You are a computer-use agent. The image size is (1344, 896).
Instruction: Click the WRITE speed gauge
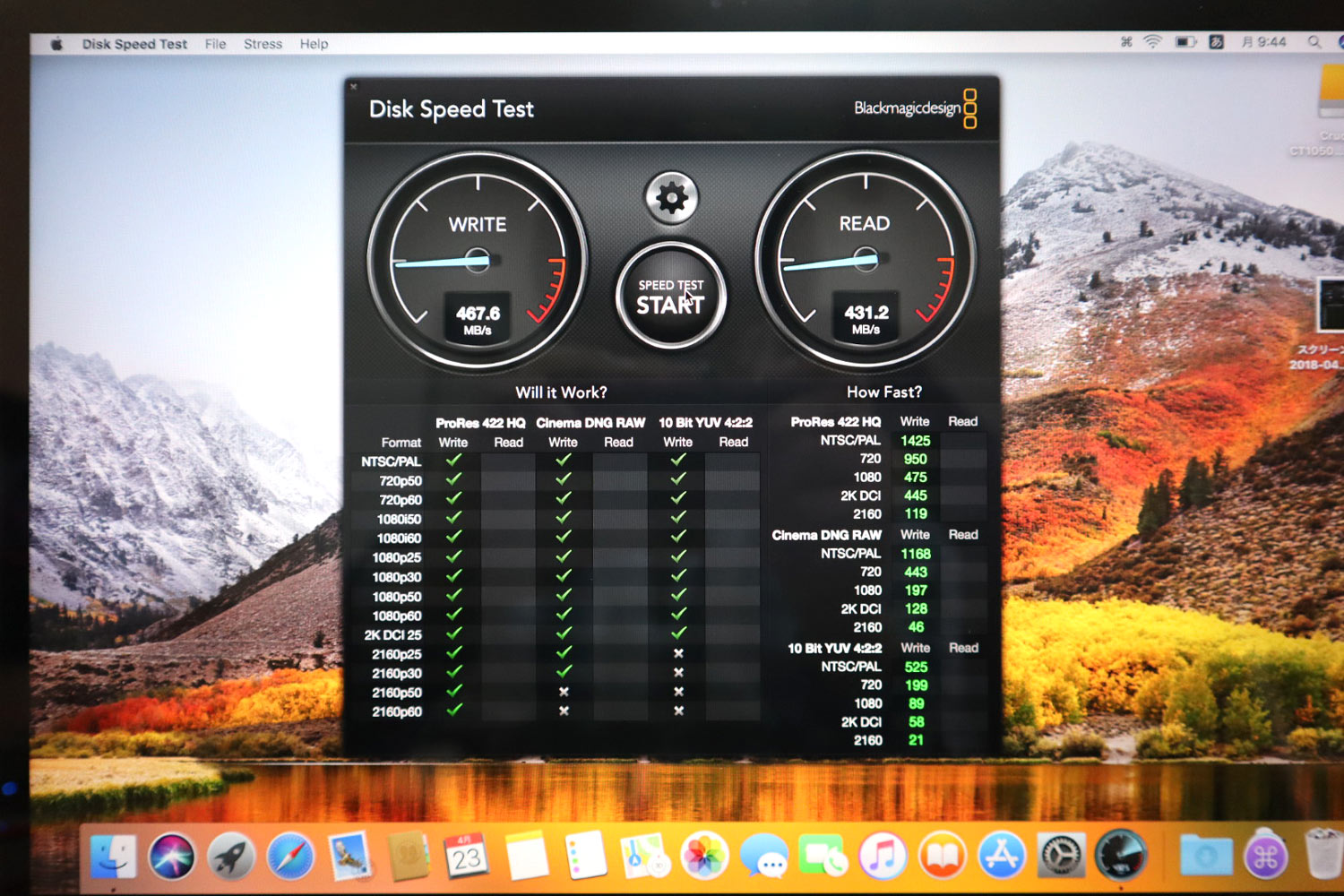point(477,261)
